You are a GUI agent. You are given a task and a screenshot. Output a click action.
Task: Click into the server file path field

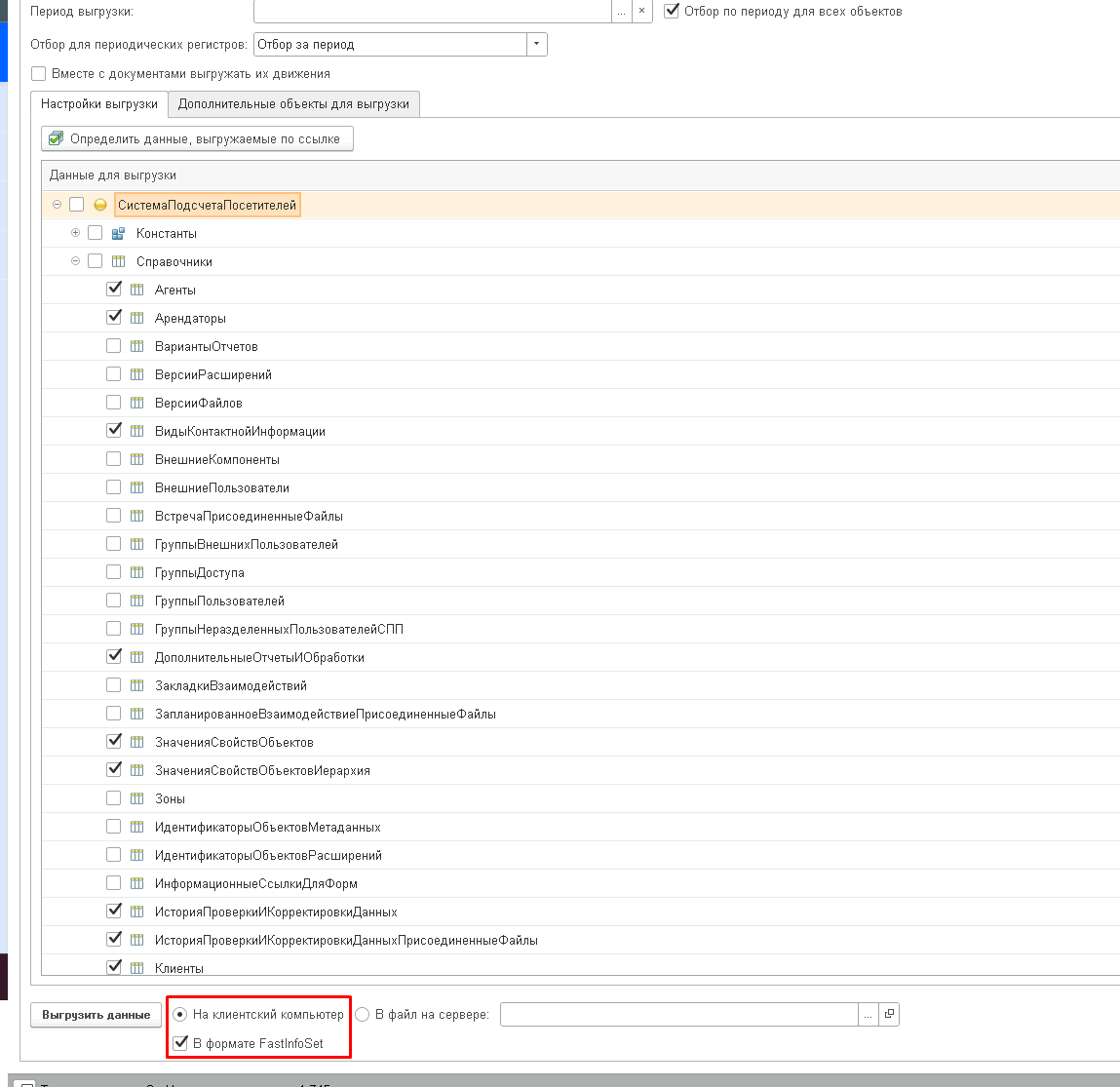(679, 1014)
